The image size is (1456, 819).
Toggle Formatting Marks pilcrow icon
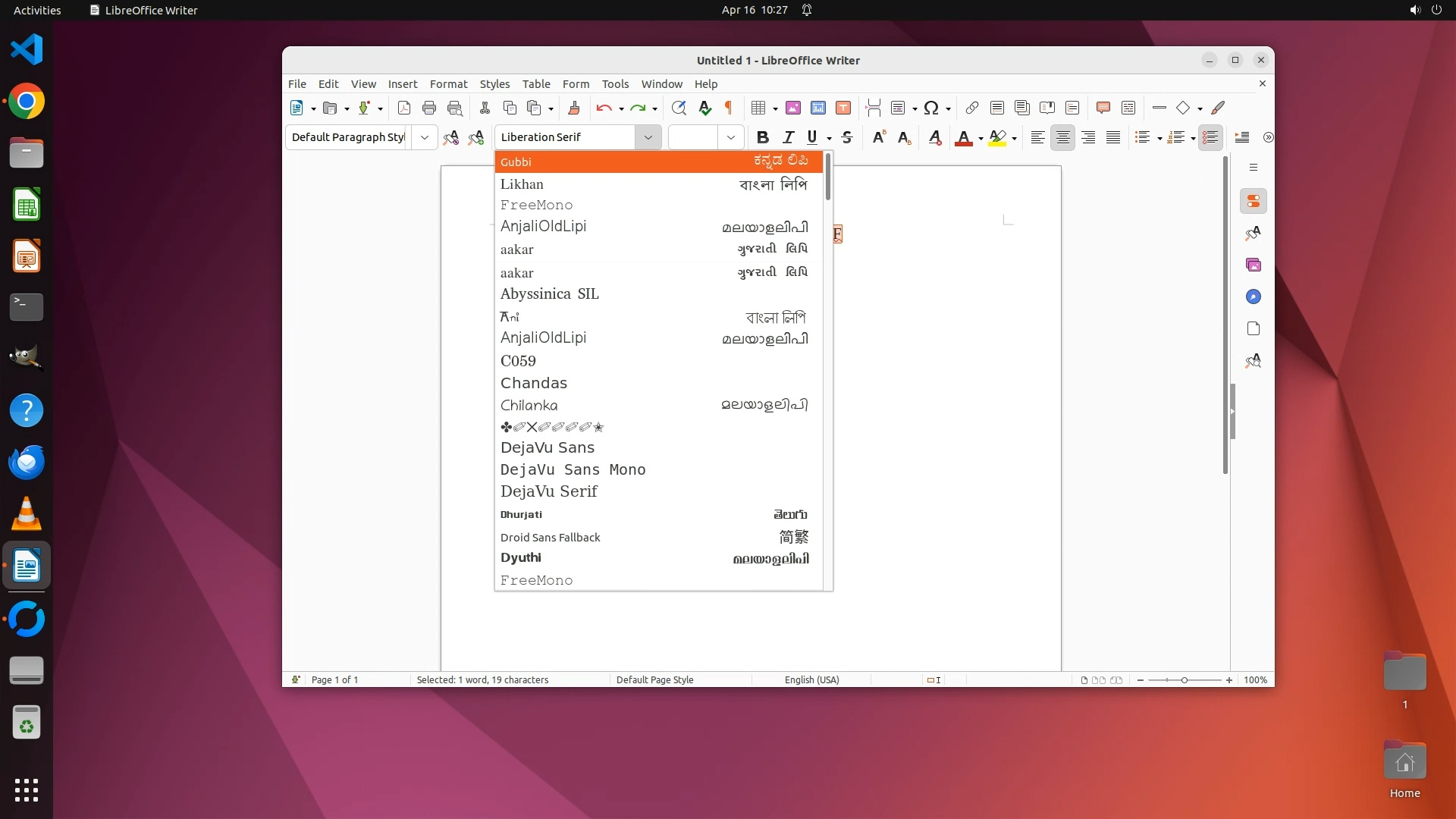729,108
